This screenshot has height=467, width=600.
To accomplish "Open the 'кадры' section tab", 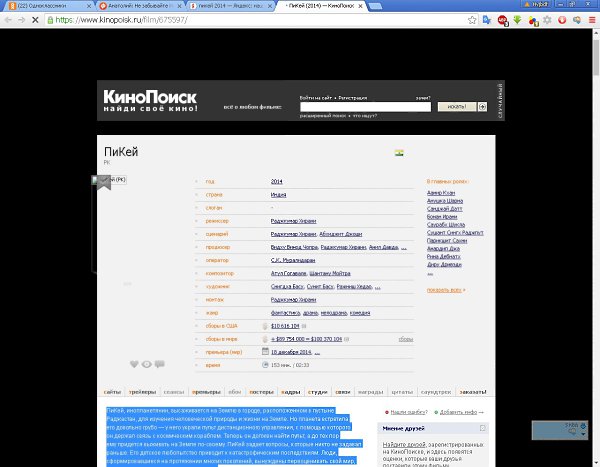I will pyautogui.click(x=292, y=393).
